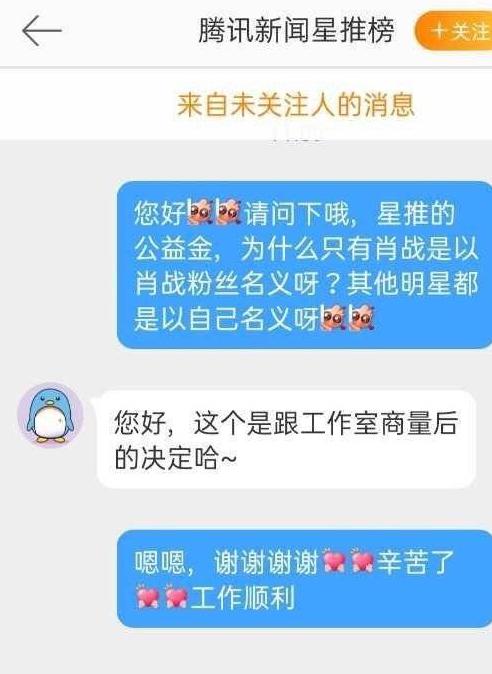
Task: Tap the last emoji ending the first message
Action: point(362,318)
